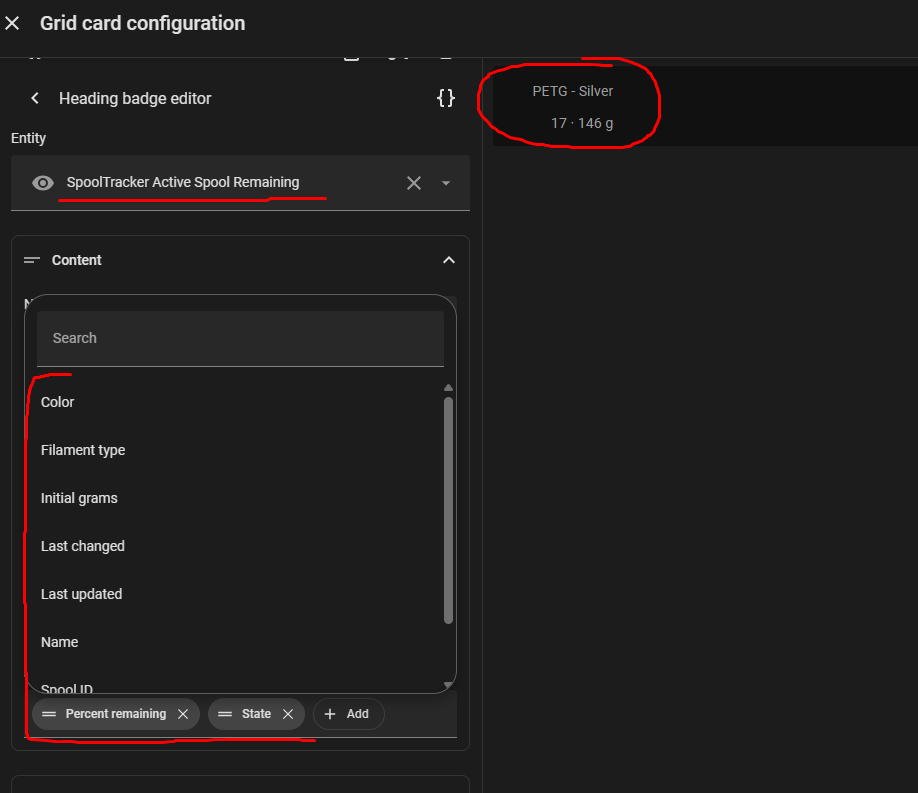The width and height of the screenshot is (918, 793).
Task: Remove the Percent remaining chip
Action: 183,714
